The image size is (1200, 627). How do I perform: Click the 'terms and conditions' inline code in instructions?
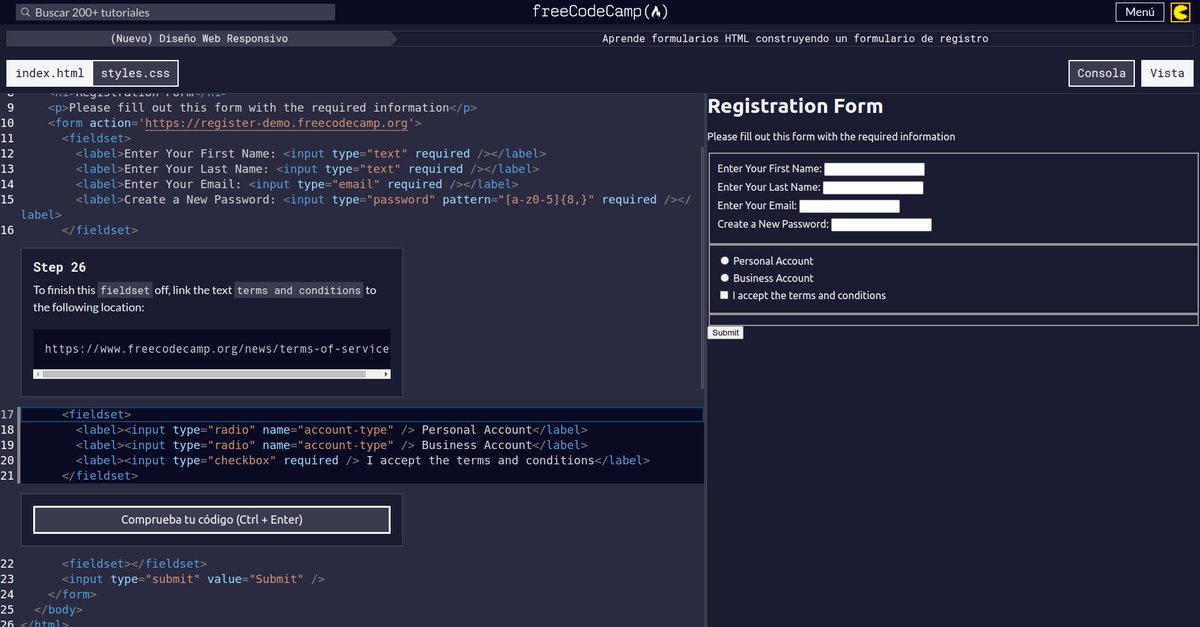pyautogui.click(x=298, y=290)
